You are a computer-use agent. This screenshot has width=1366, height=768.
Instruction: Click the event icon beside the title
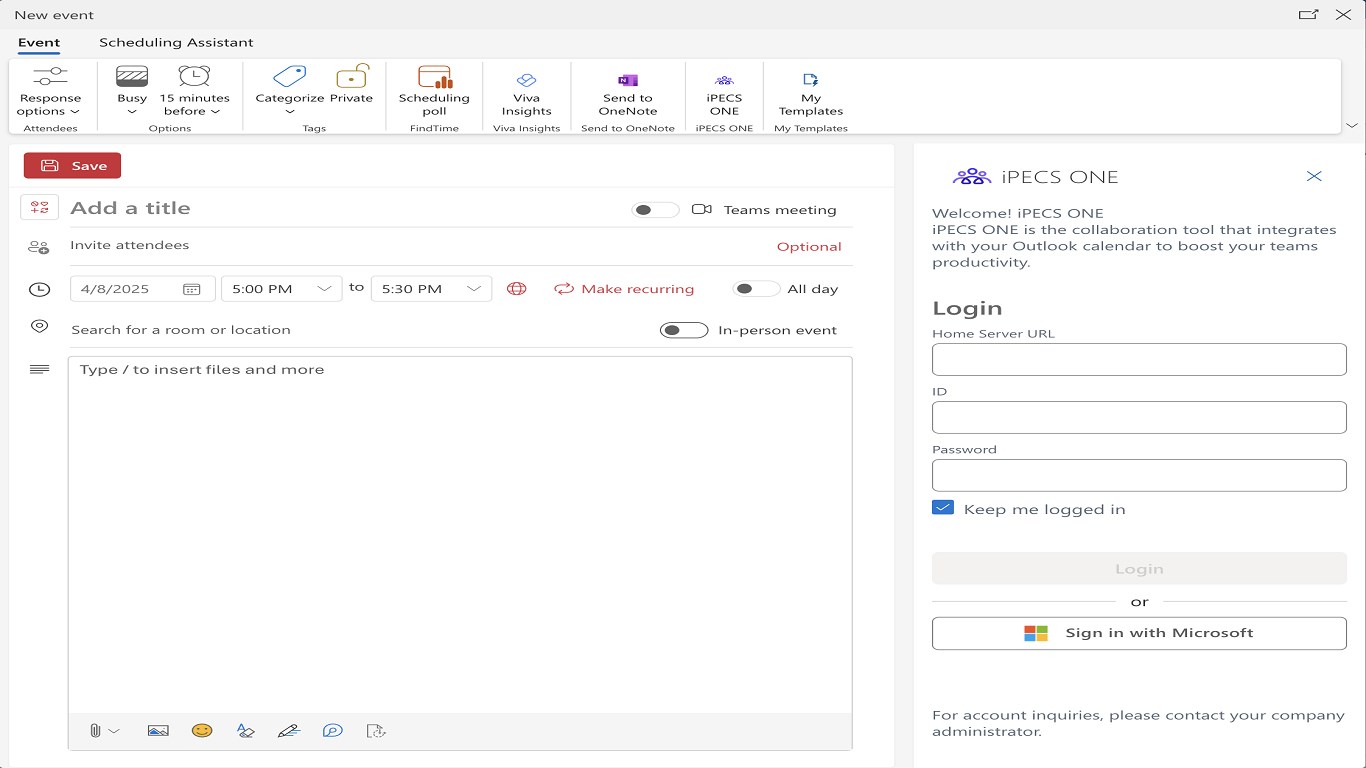[x=39, y=207]
